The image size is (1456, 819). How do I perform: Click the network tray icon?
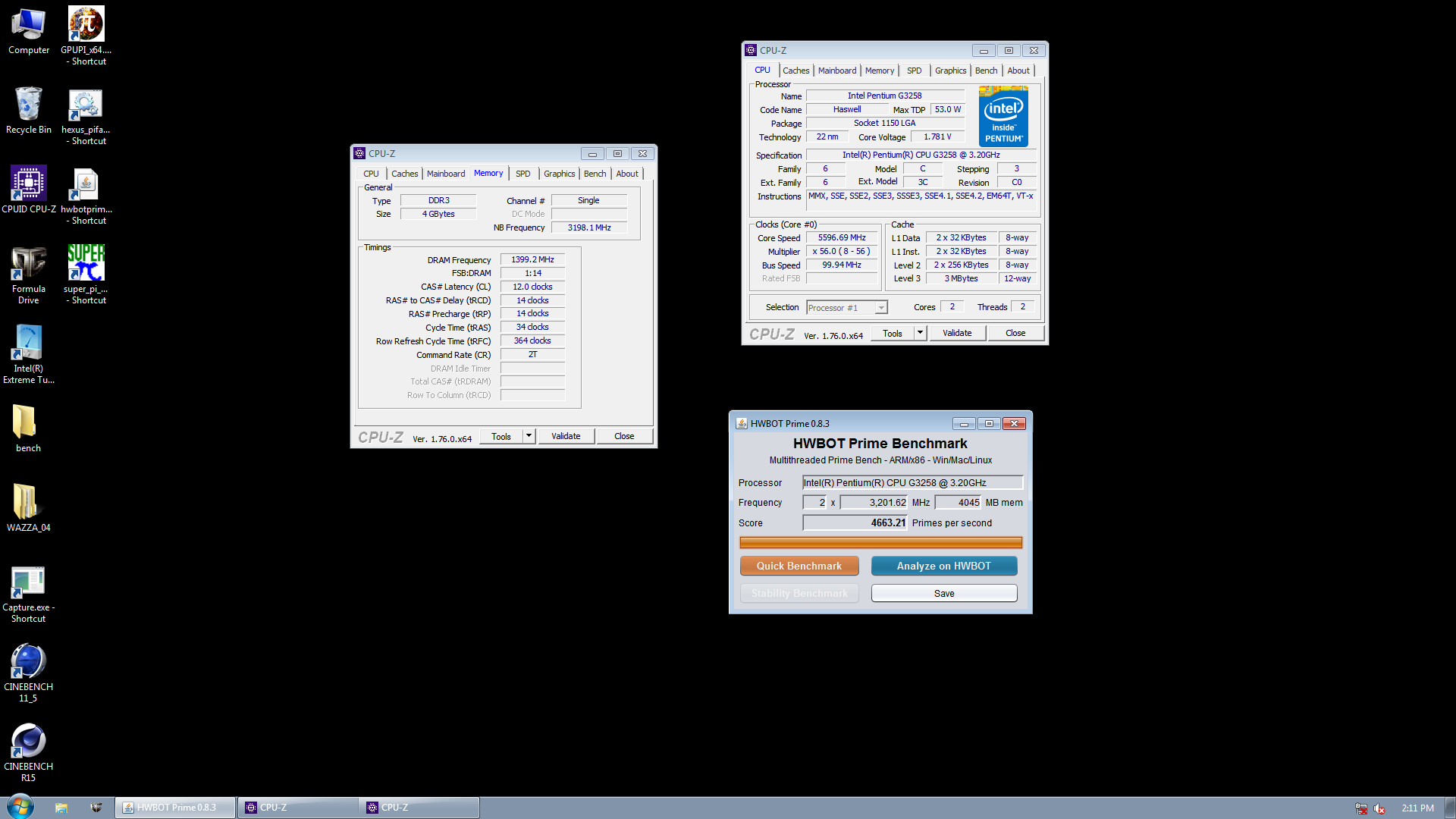tap(1361, 808)
